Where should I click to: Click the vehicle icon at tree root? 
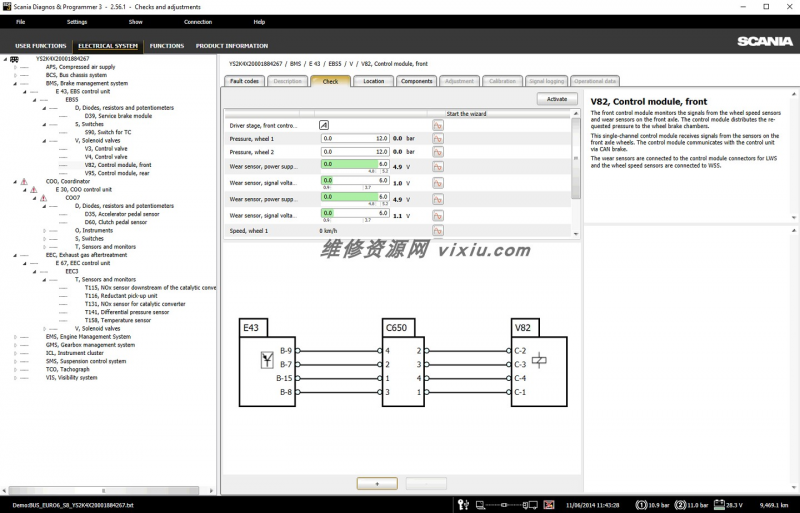click(x=14, y=59)
